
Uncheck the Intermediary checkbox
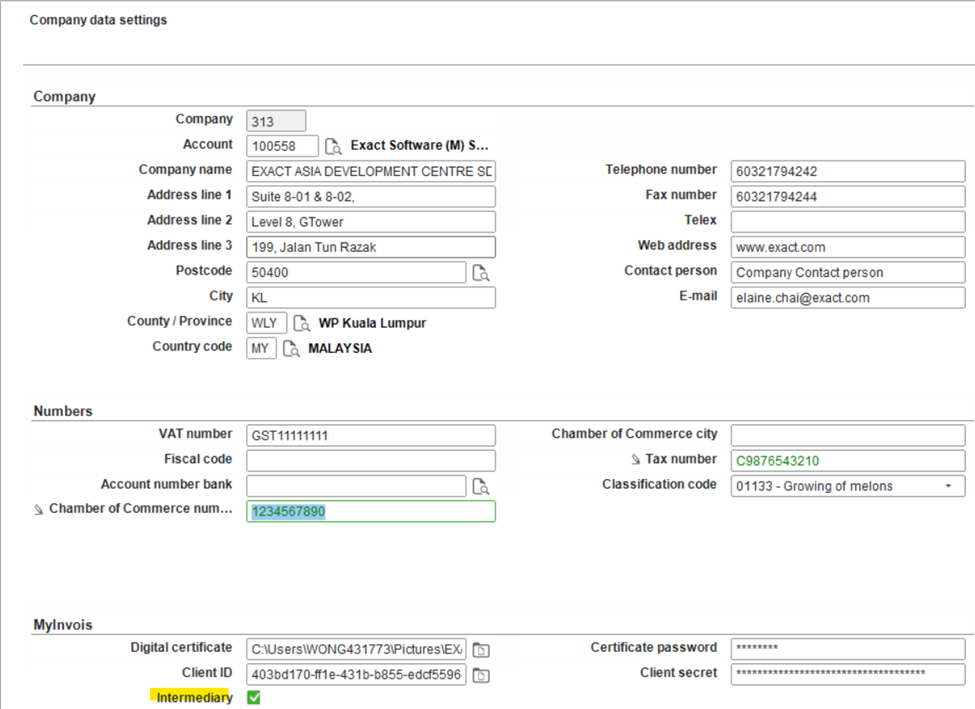pyautogui.click(x=253, y=697)
